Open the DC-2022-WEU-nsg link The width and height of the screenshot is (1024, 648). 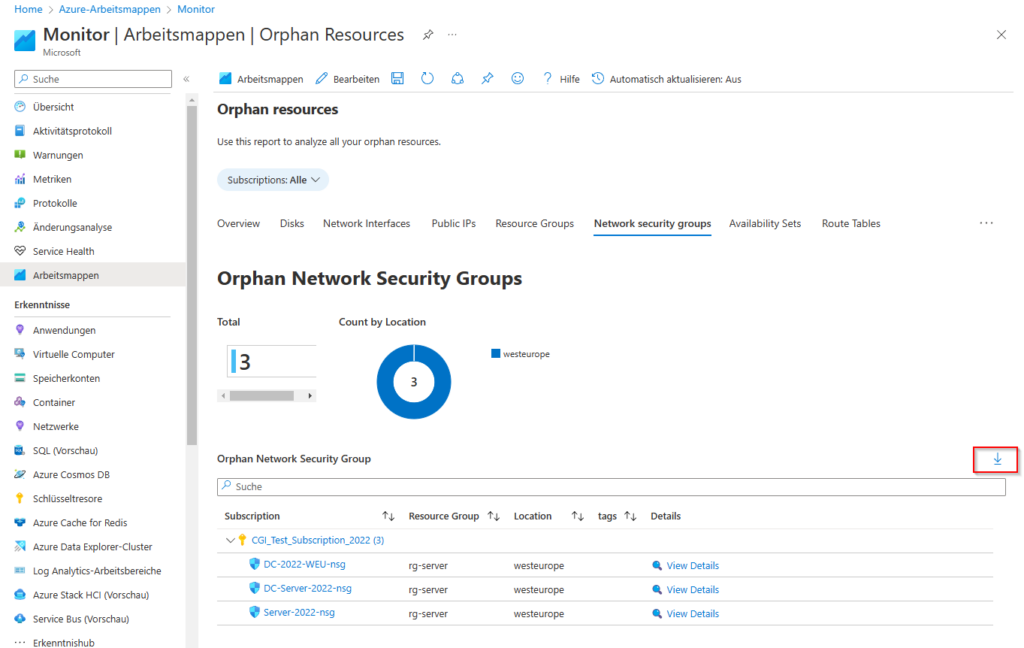point(304,564)
